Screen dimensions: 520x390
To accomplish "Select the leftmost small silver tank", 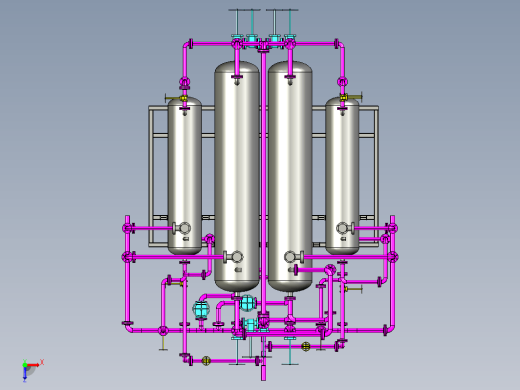I will tap(185, 176).
